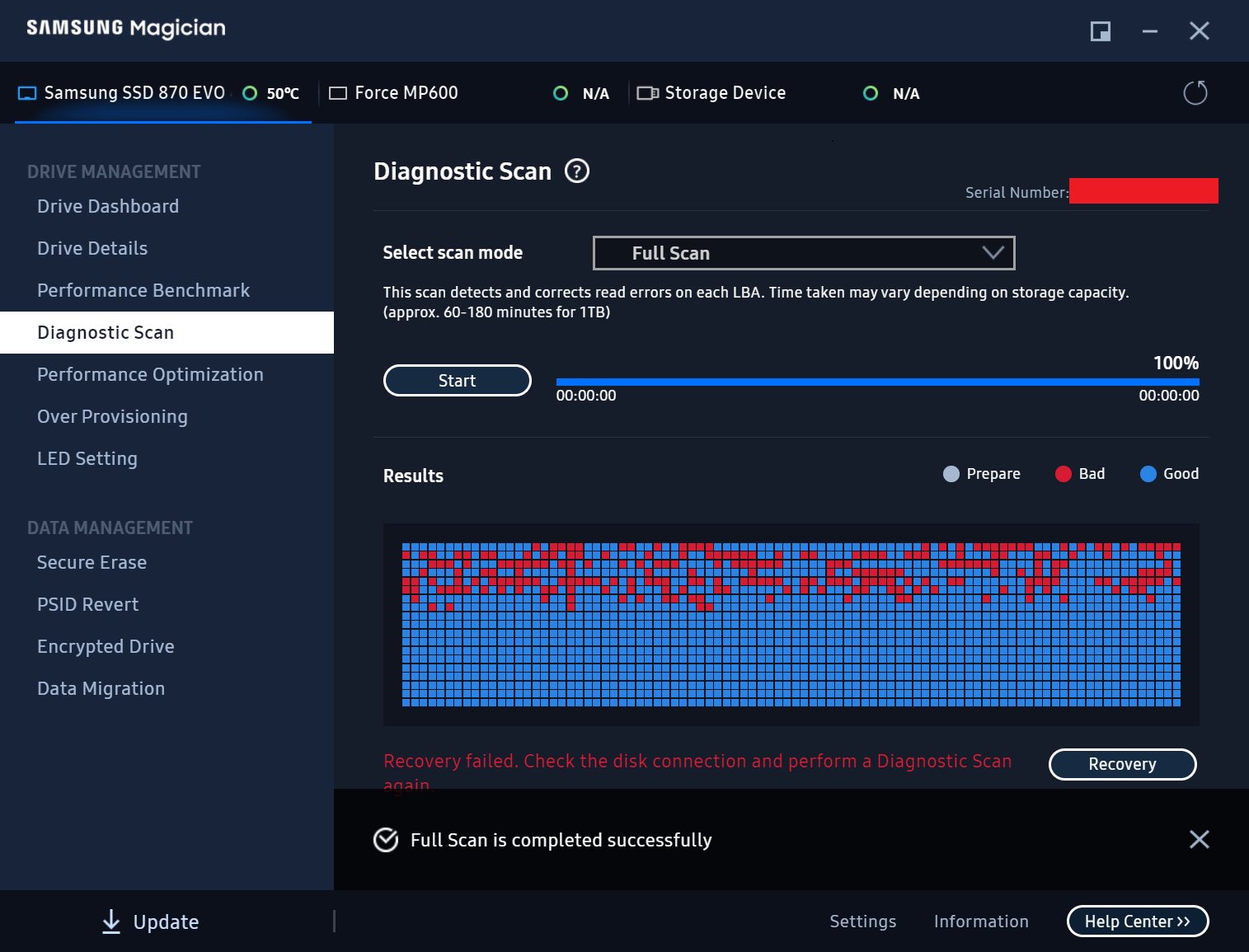Click the Storage Device icon
Viewport: 1249px width, 952px height.
click(648, 93)
